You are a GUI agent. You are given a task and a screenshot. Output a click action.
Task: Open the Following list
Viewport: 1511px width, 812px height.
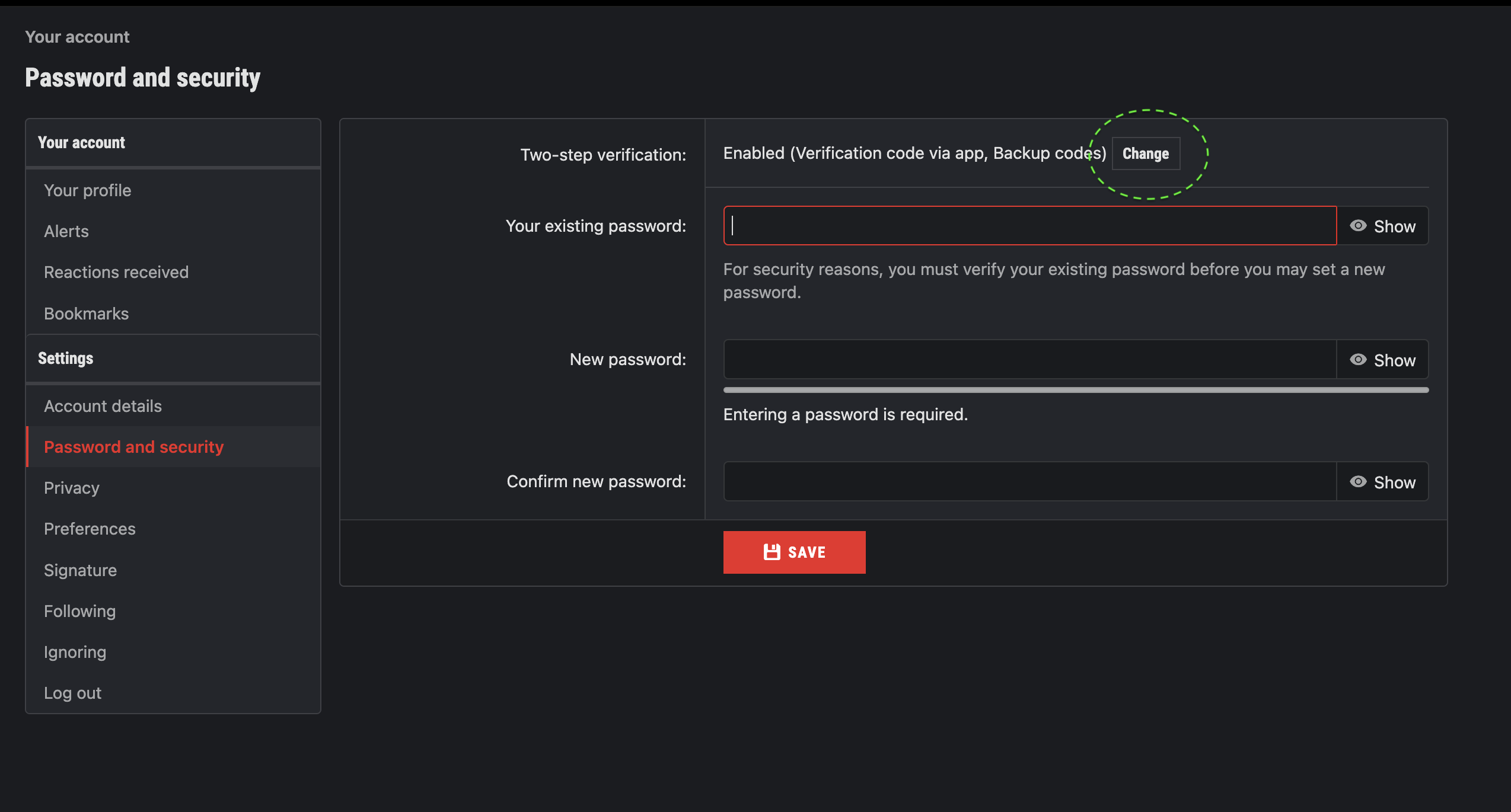click(x=173, y=611)
